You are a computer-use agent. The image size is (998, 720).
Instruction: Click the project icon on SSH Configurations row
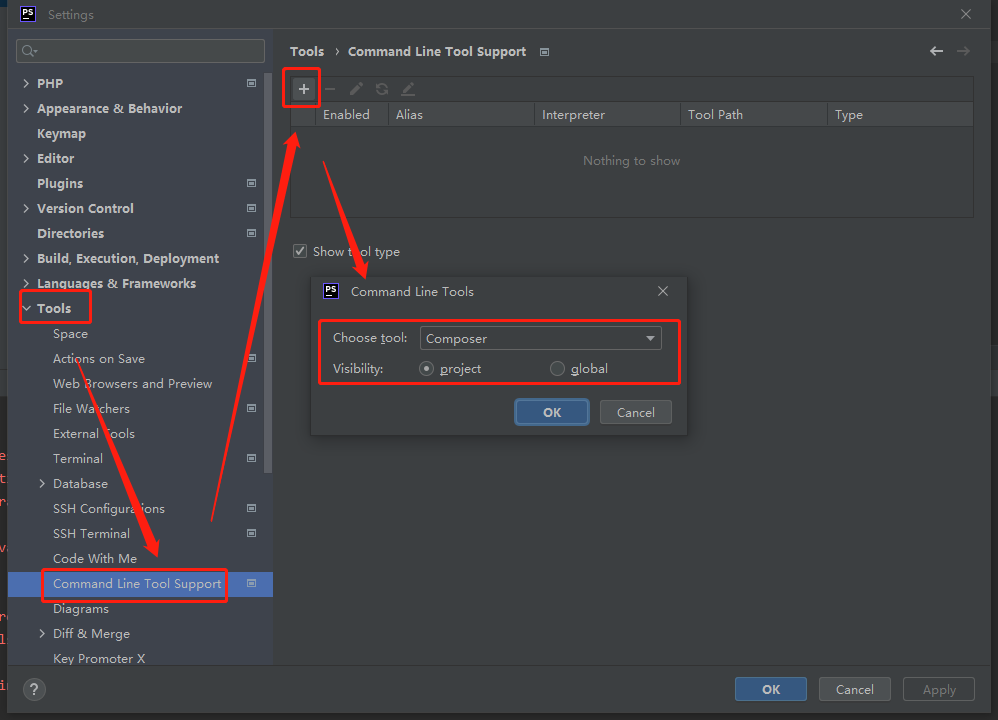click(x=251, y=508)
